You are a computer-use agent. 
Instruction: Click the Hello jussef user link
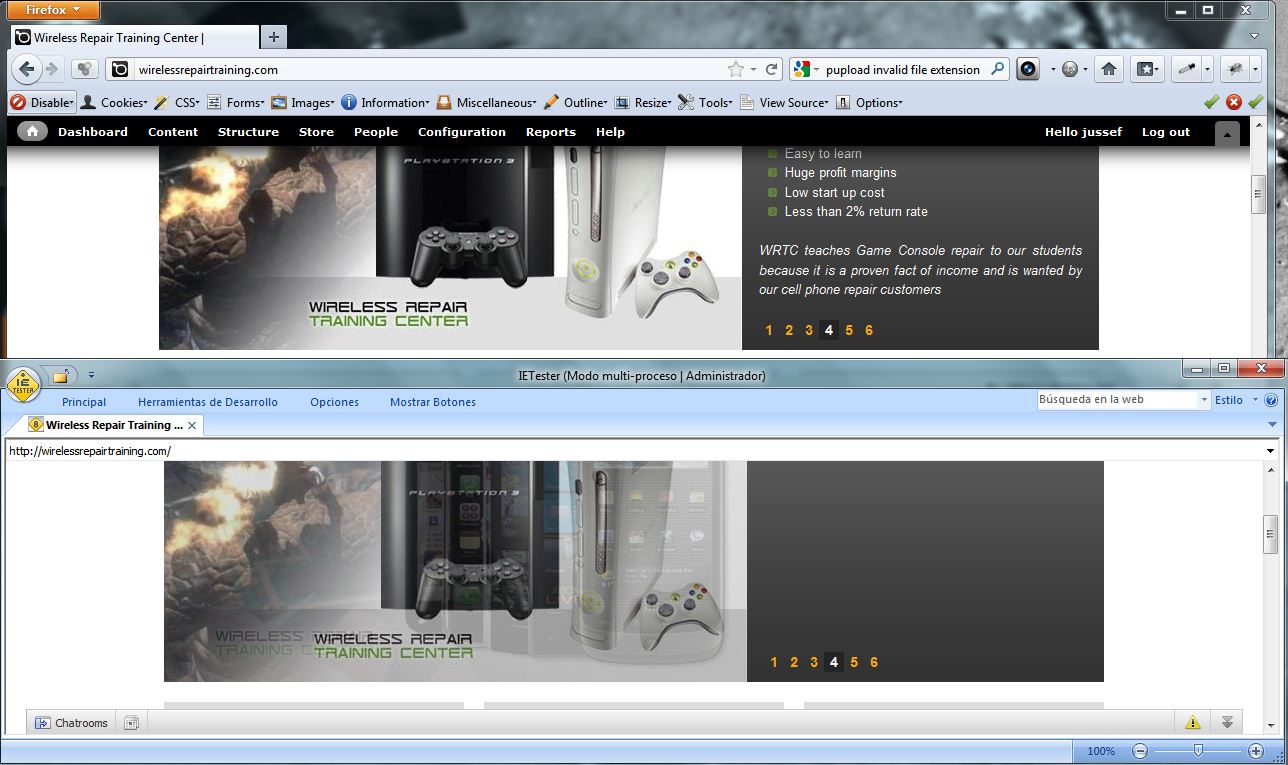tap(1083, 132)
